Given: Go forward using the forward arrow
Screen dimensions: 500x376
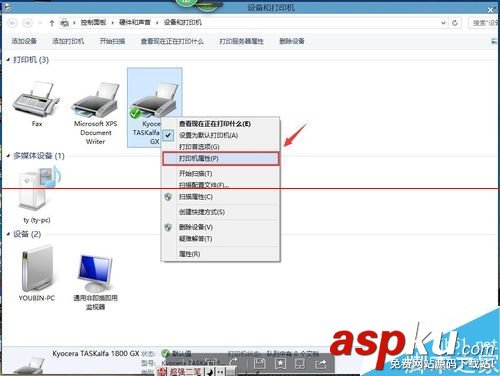Looking at the screenshot, I should pos(28,23).
